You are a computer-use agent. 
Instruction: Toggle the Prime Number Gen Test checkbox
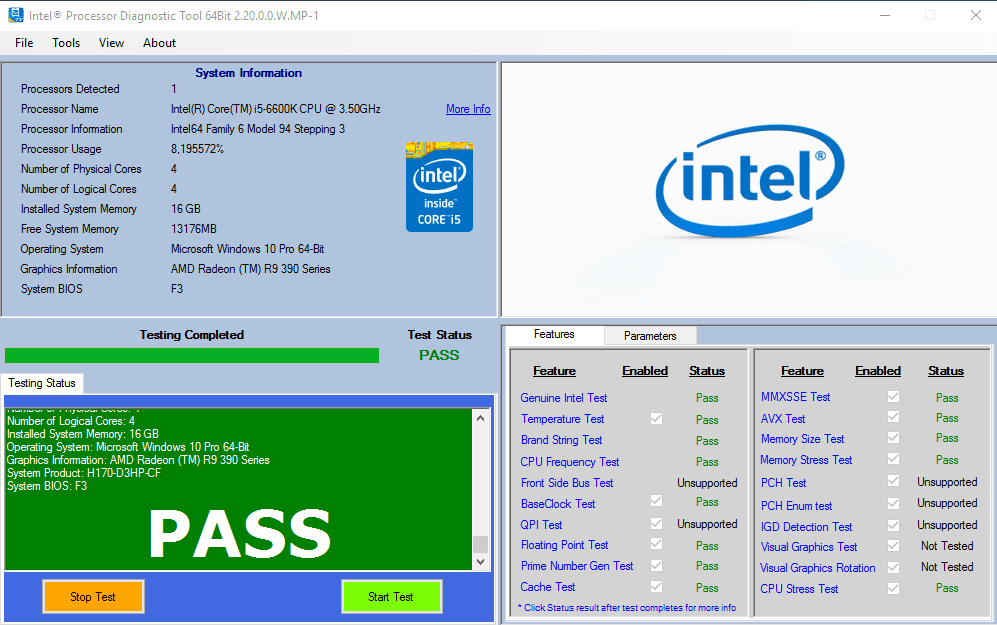(656, 565)
